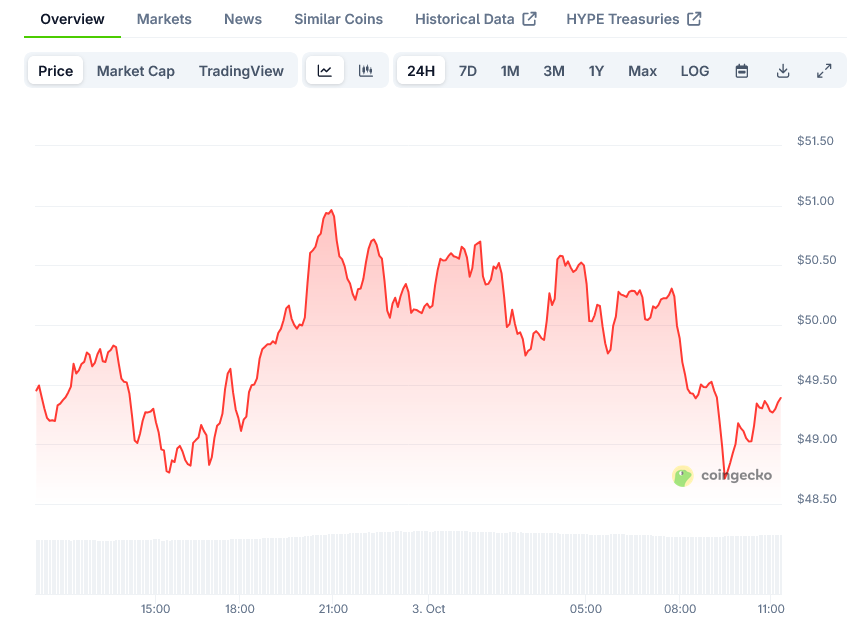Select Market Cap chart mode
The height and width of the screenshot is (620, 847).
pos(135,71)
